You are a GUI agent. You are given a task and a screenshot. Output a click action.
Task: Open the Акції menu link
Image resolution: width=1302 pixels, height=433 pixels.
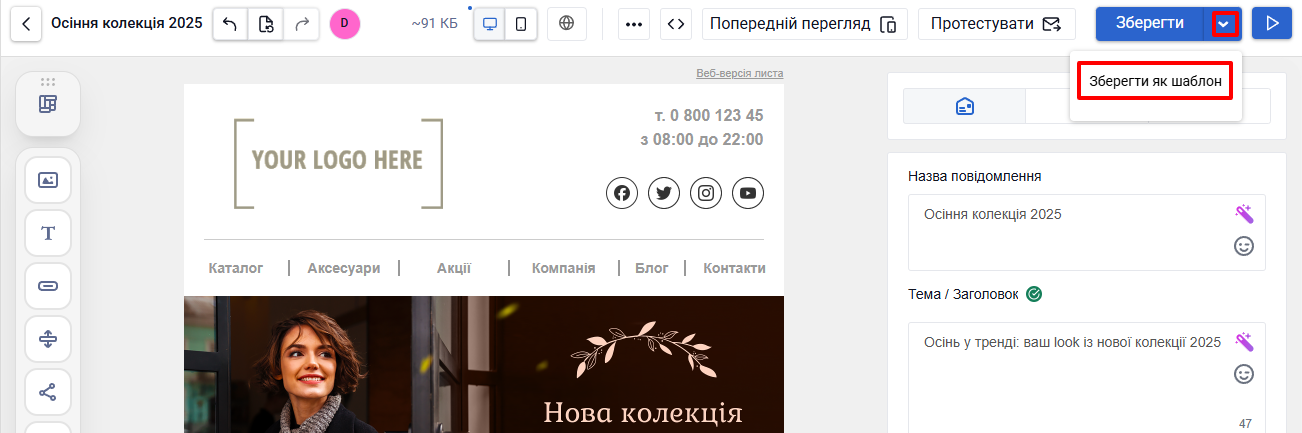tap(454, 268)
